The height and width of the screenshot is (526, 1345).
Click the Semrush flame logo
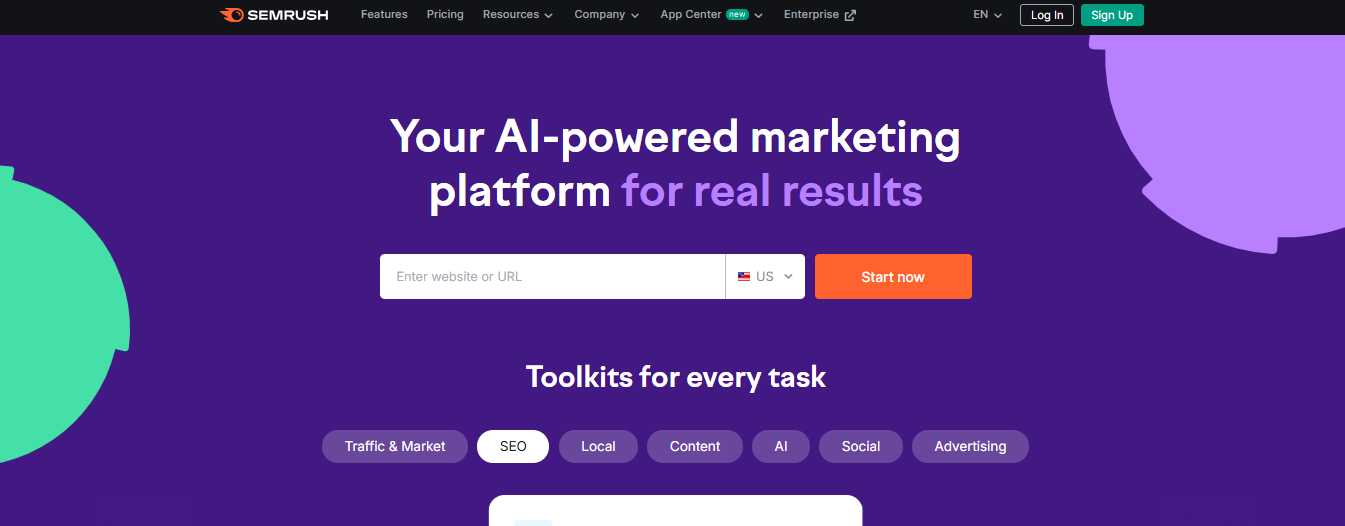pyautogui.click(x=231, y=15)
